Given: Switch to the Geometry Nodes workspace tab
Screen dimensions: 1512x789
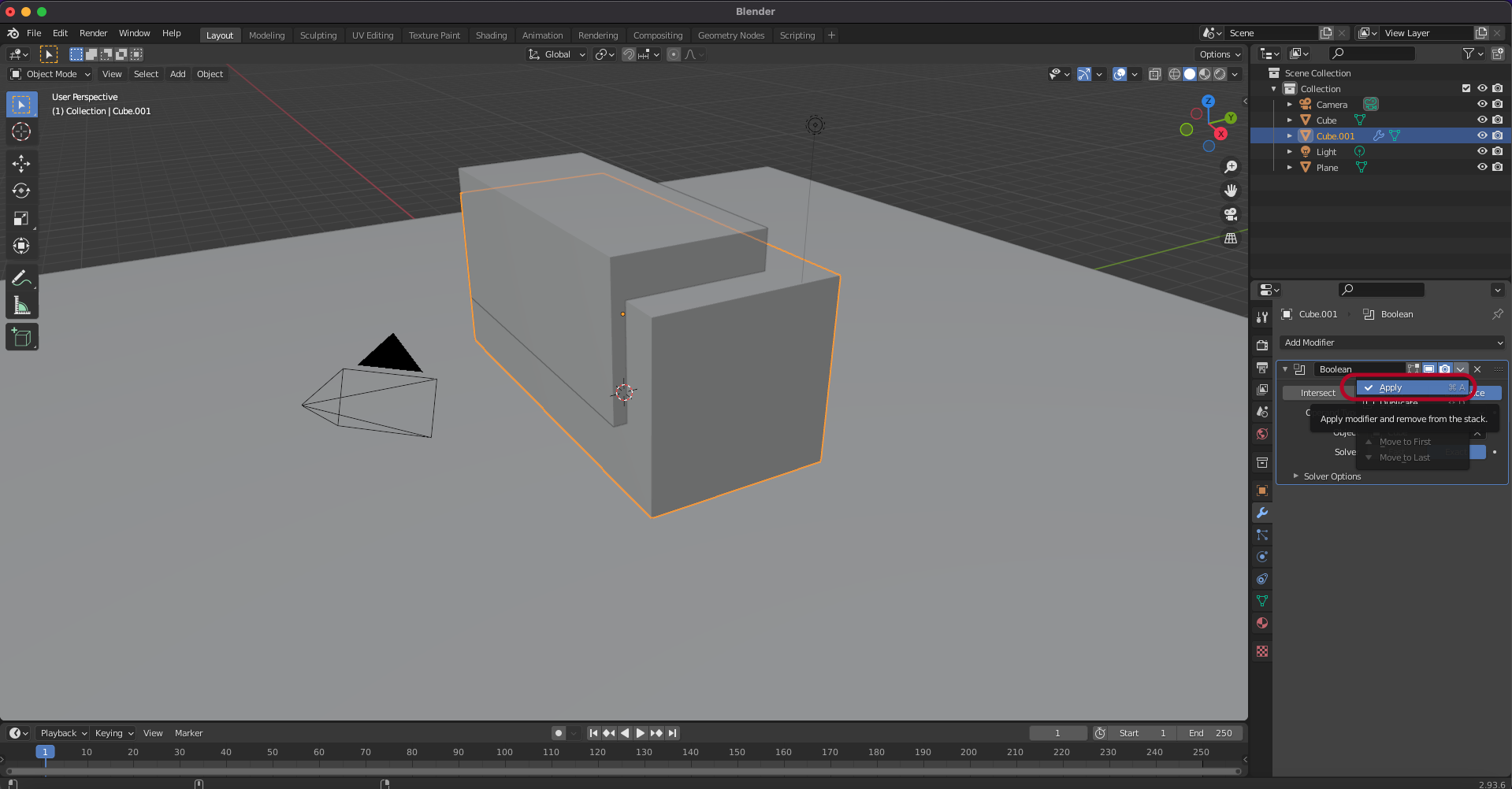Looking at the screenshot, I should point(731,35).
